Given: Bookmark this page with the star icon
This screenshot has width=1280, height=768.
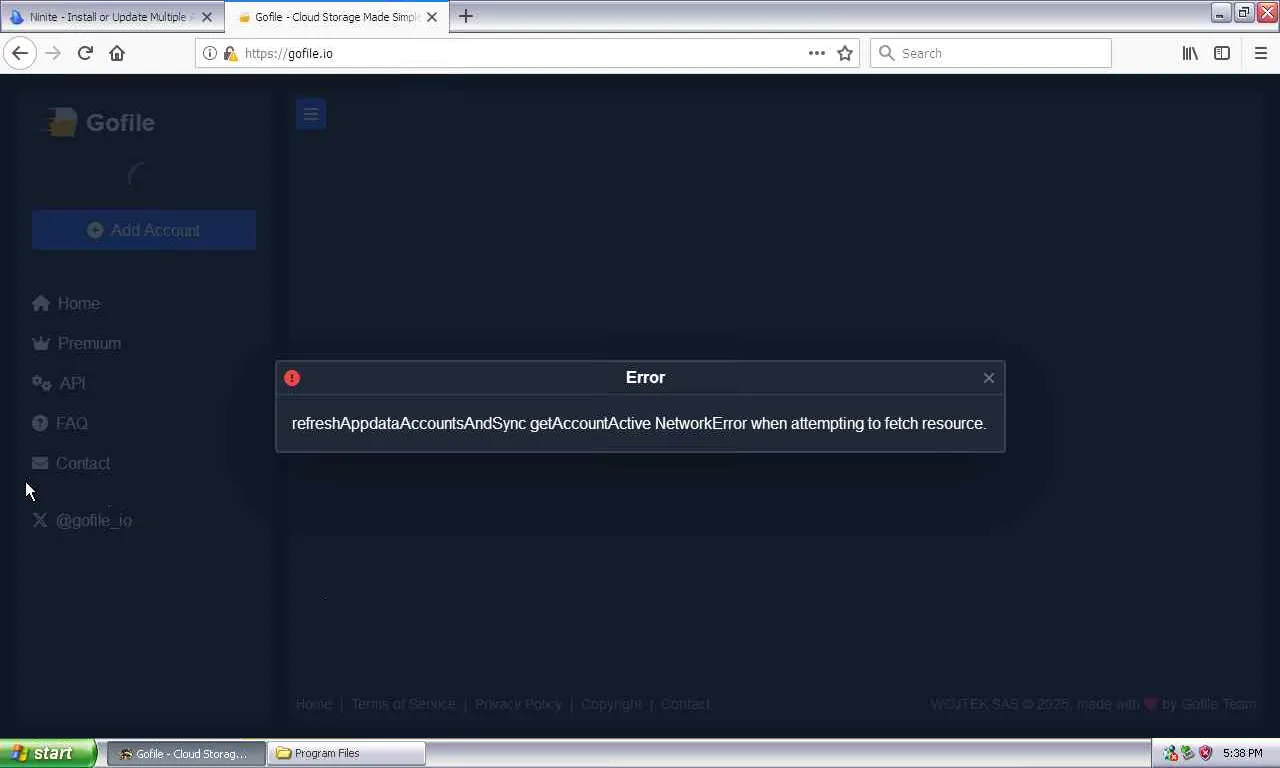Looking at the screenshot, I should coord(845,53).
